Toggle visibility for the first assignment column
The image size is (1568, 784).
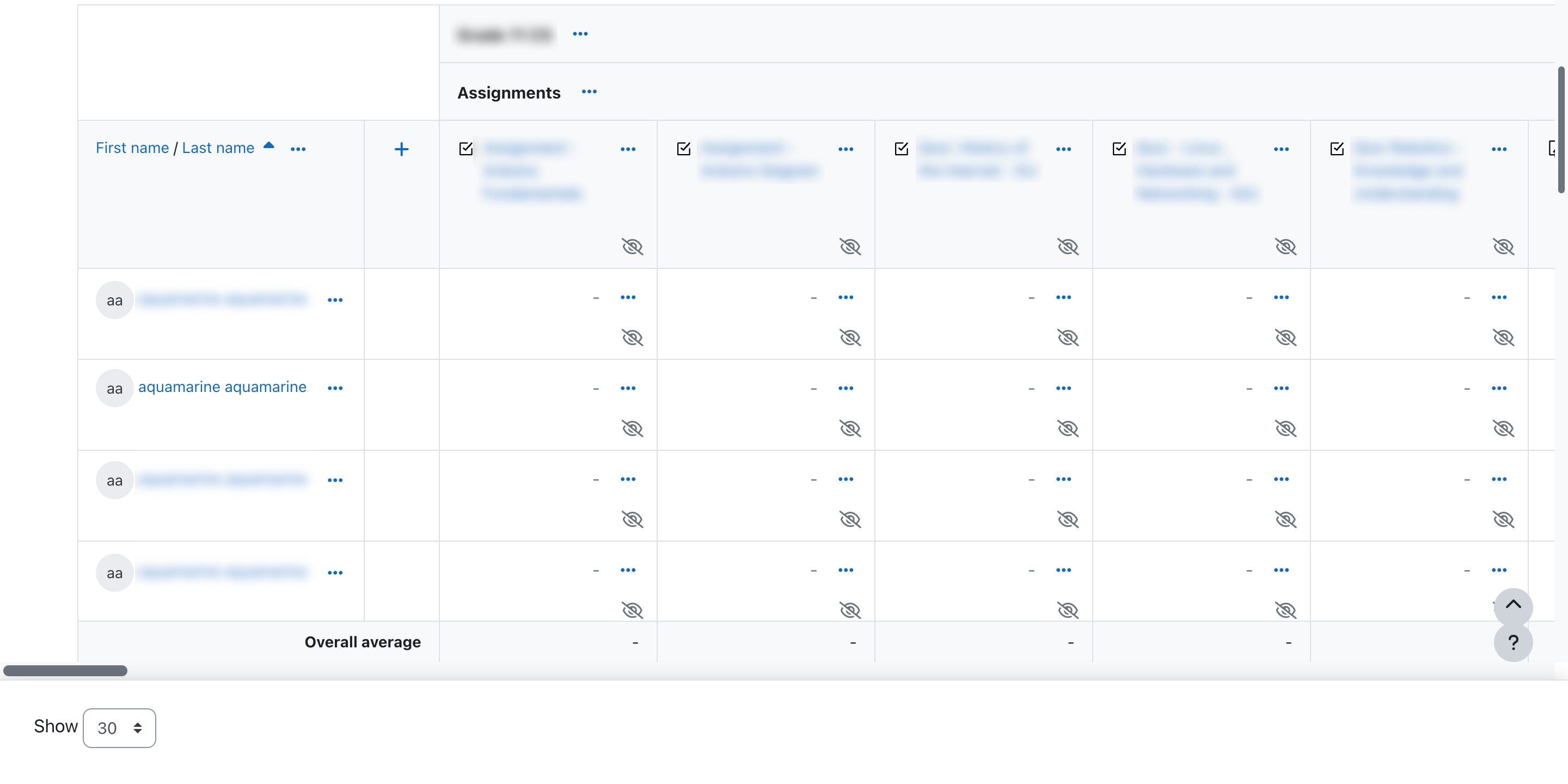click(x=633, y=247)
